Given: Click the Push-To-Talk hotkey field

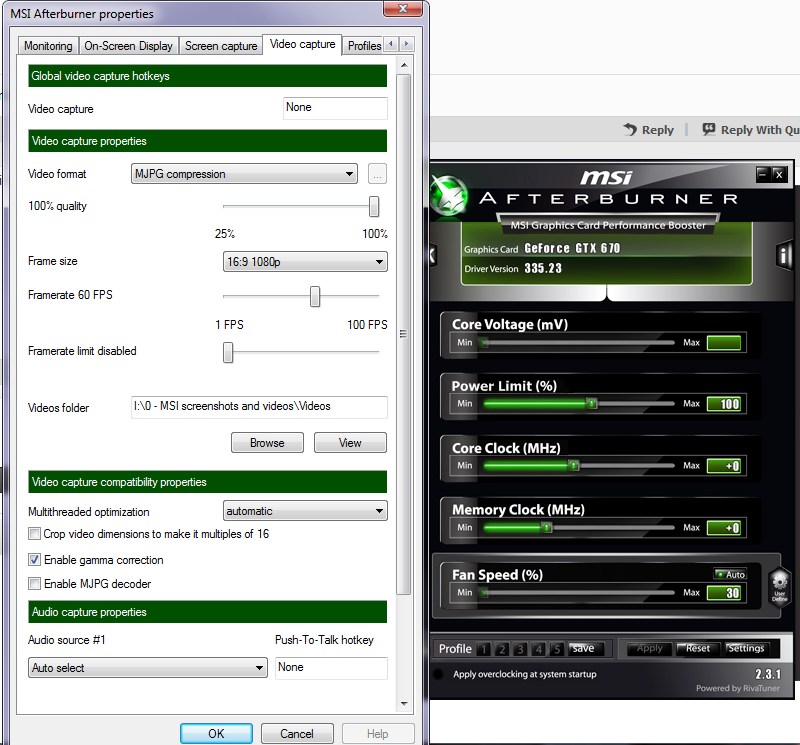Looking at the screenshot, I should coord(331,668).
